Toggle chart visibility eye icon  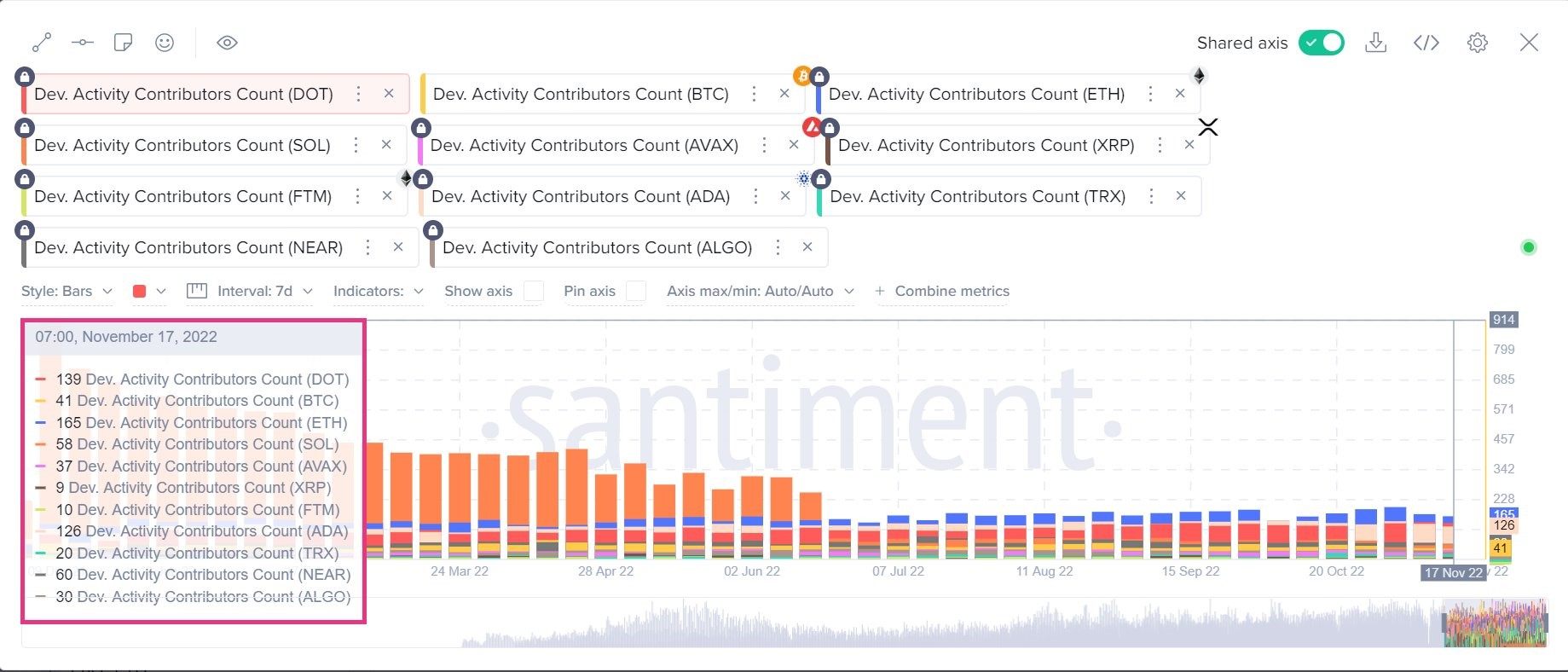(227, 42)
